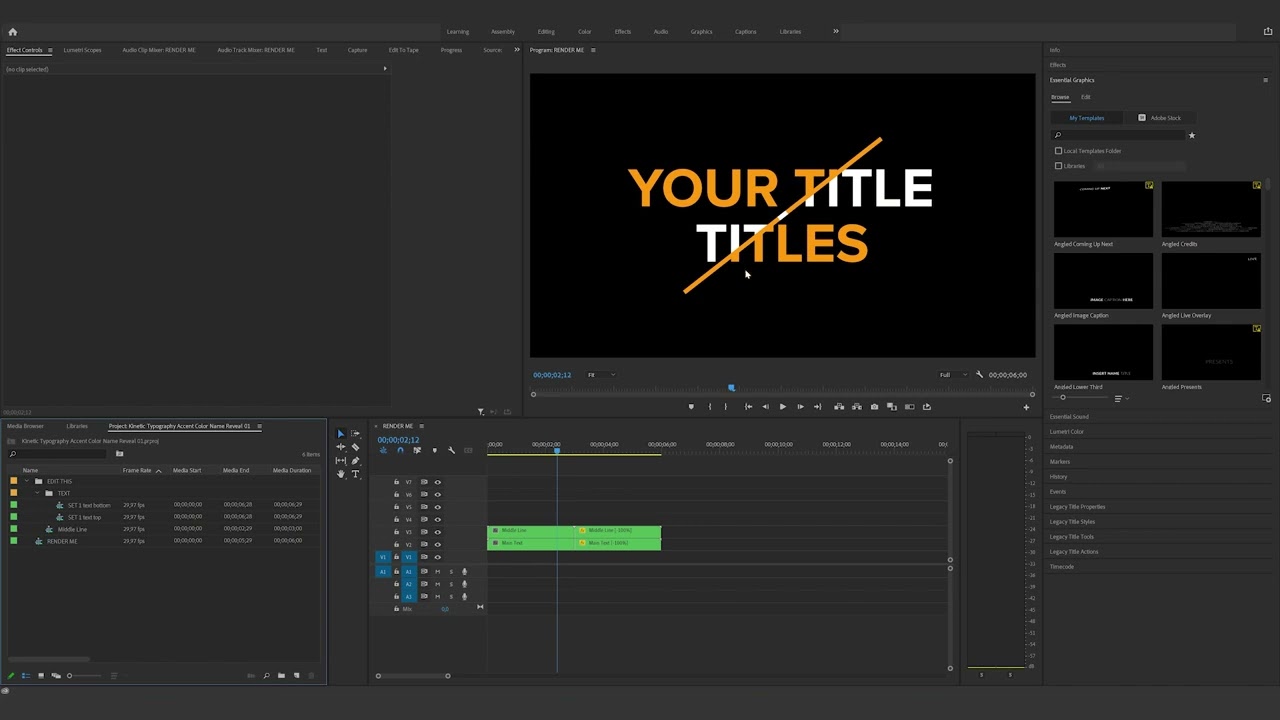Show more workspaces overflow chevrons

point(836,31)
